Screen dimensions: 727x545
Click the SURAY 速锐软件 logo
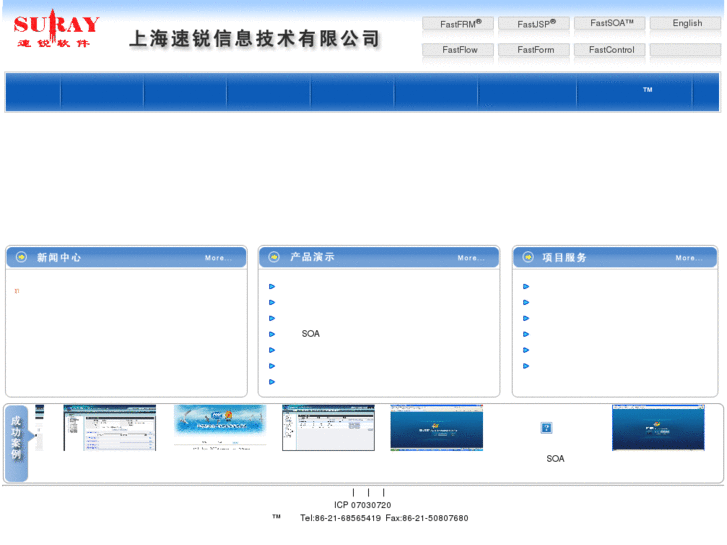(x=56, y=30)
